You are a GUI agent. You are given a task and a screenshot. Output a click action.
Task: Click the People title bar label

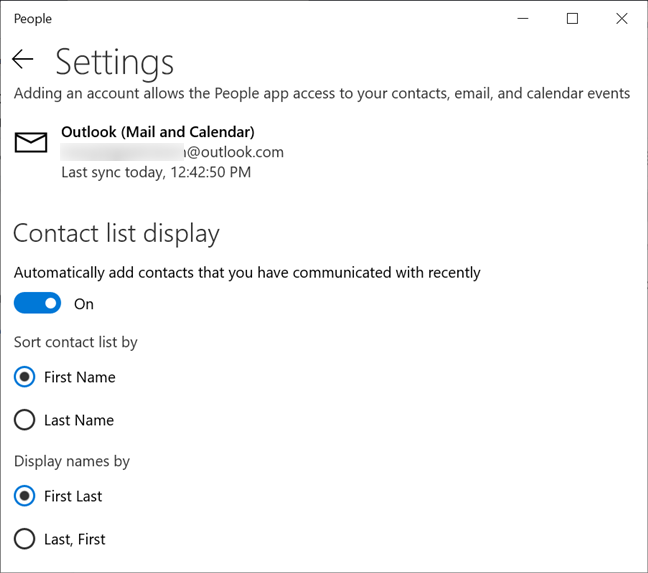(x=33, y=19)
